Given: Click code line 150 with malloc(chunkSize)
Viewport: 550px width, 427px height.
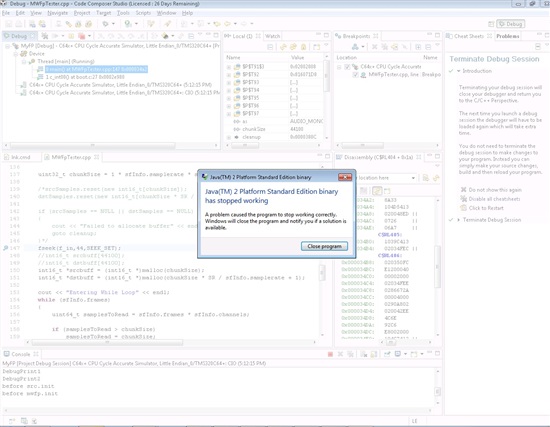Looking at the screenshot, I should pyautogui.click(x=121, y=270).
